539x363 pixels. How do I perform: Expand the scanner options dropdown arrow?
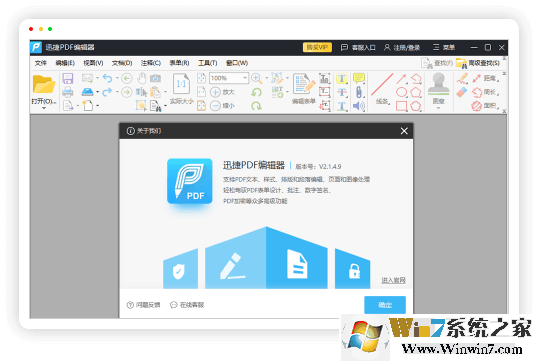97,92
